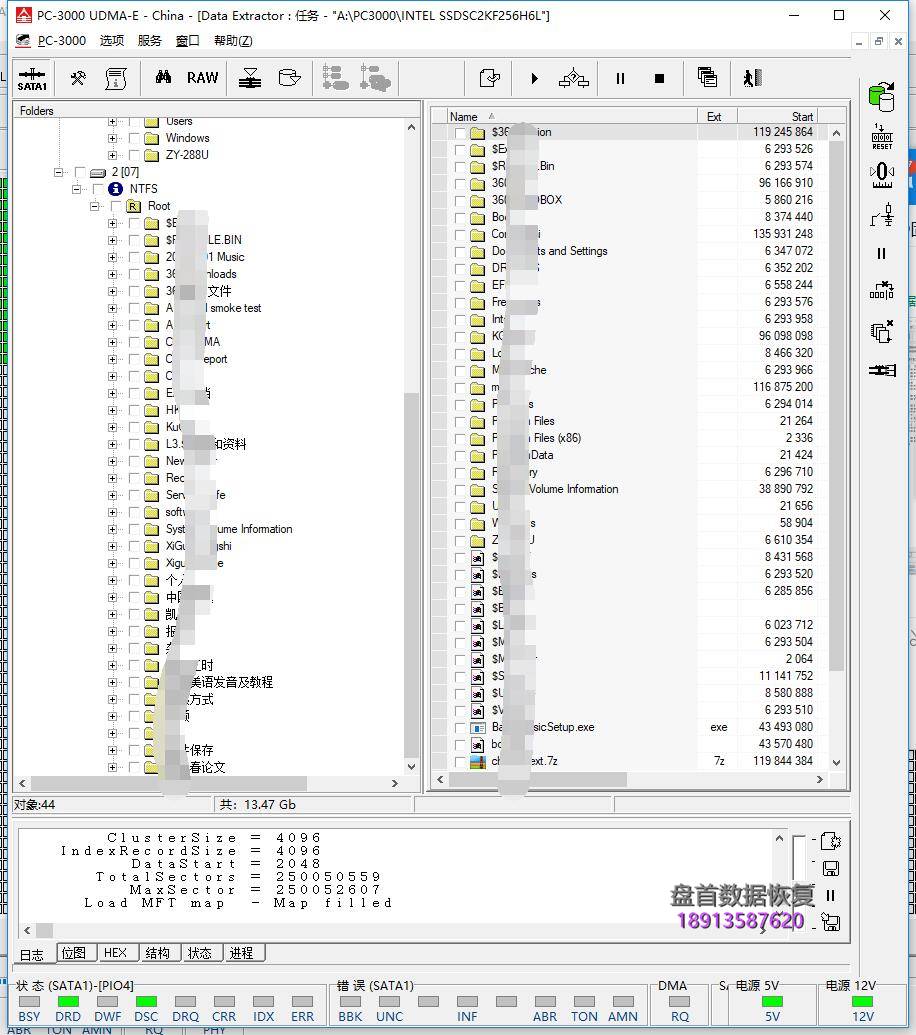Tick the checkbox for Program Files (x86)

click(460, 439)
